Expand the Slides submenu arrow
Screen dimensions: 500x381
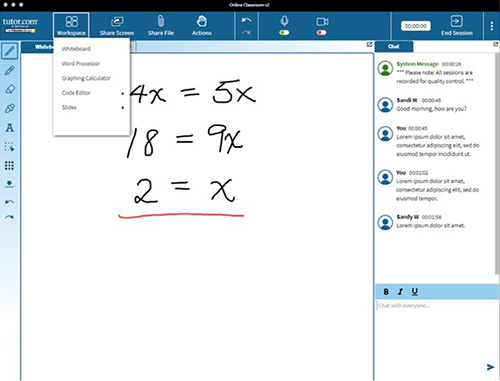[x=123, y=107]
